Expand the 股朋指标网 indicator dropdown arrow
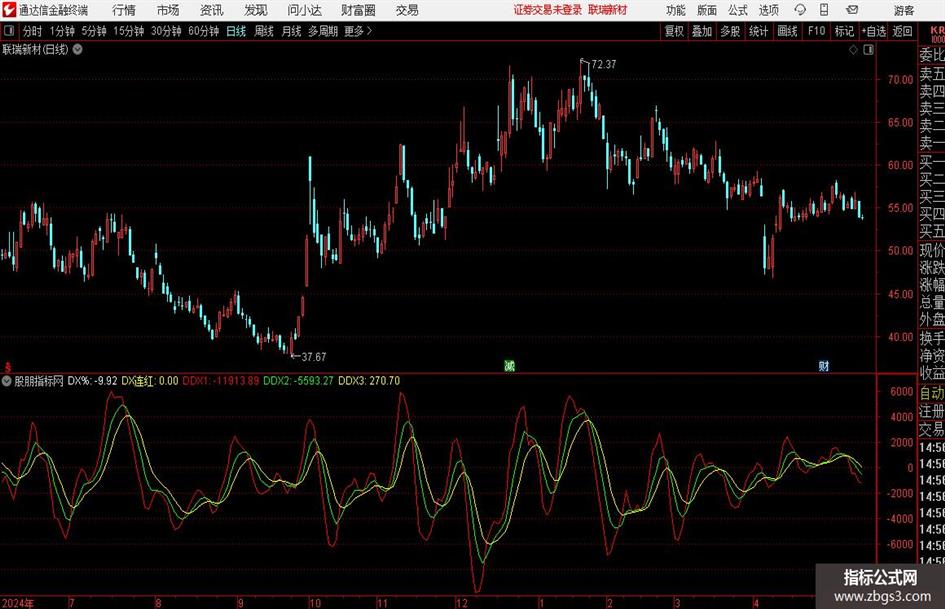The image size is (945, 609). pyautogui.click(x=7, y=380)
